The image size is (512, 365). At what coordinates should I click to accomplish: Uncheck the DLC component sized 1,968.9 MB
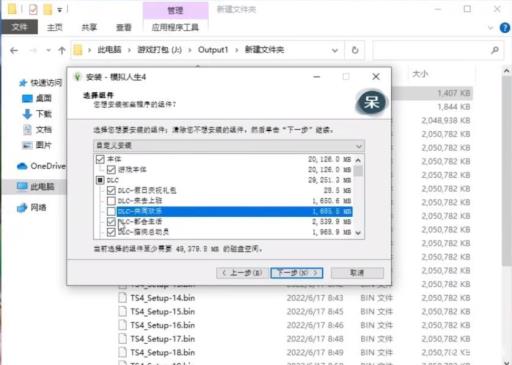click(111, 232)
